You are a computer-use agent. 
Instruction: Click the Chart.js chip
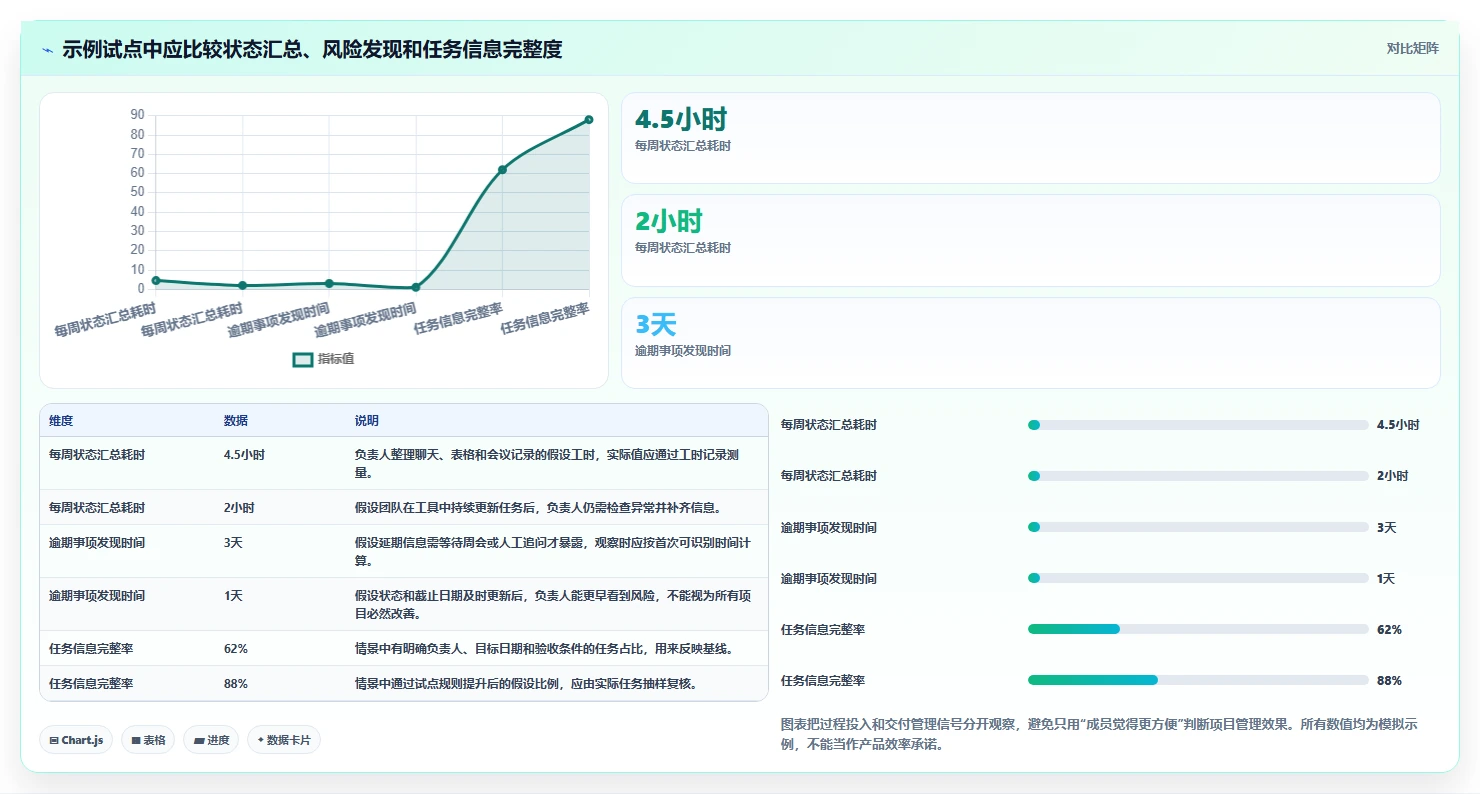point(77,740)
